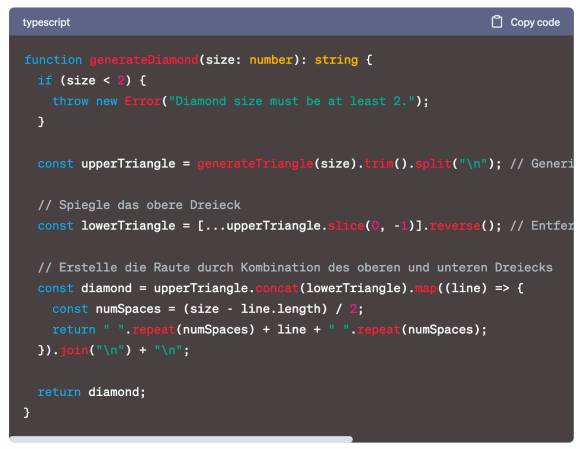Click the lowerTriangle variable declaration

(x=128, y=225)
